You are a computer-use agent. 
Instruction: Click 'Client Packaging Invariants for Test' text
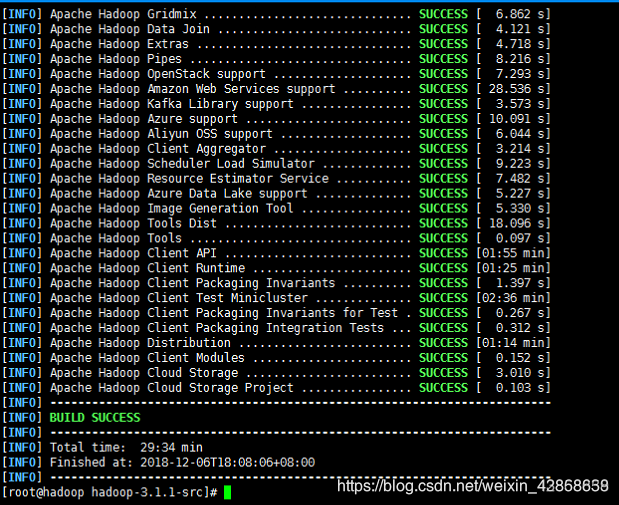coord(272,314)
